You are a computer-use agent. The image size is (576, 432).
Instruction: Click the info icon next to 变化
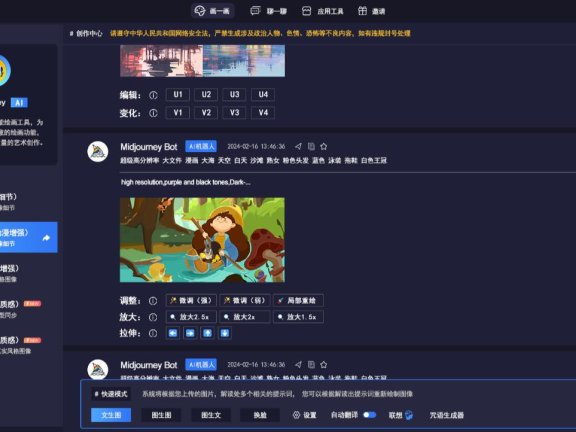click(153, 113)
